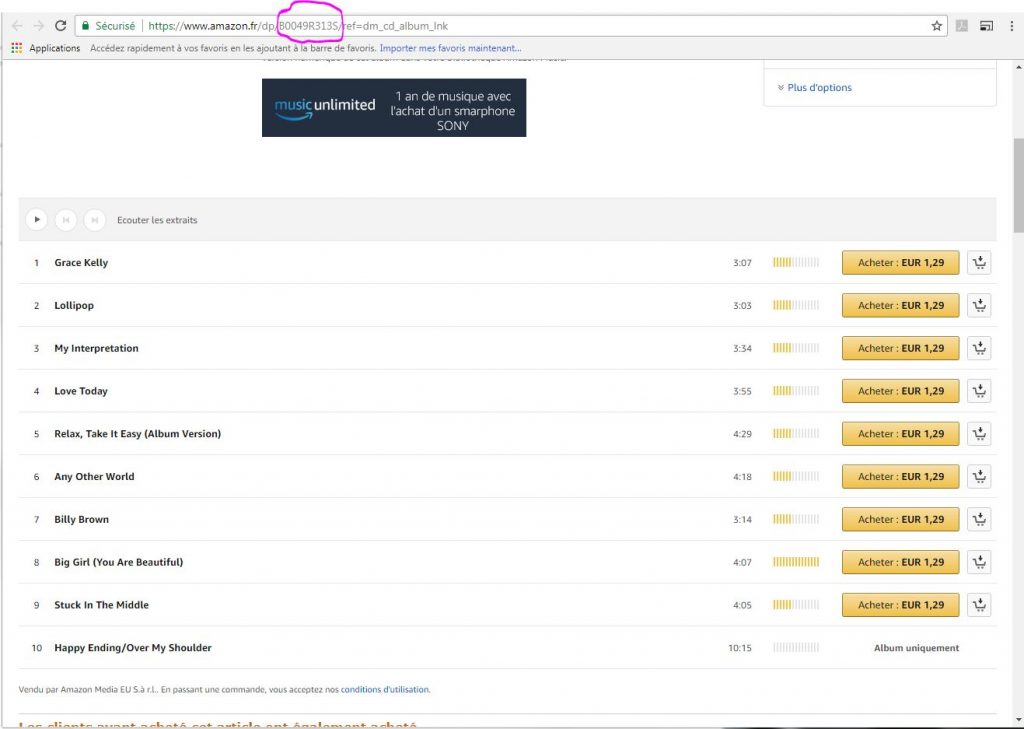Click Importer mes favoris maintenant link
The height and width of the screenshot is (729, 1024).
pyautogui.click(x=450, y=48)
